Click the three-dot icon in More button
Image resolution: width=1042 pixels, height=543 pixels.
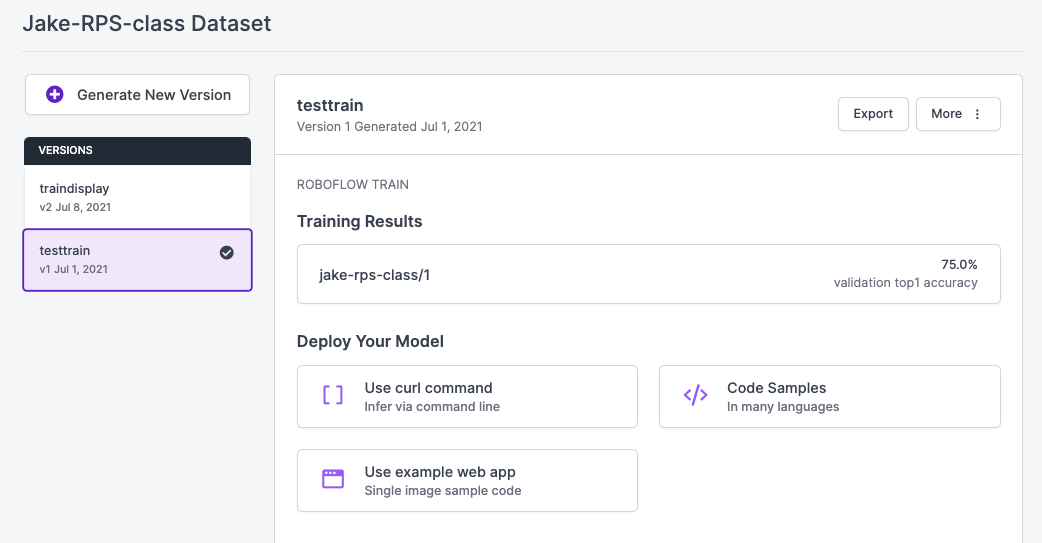(x=978, y=114)
